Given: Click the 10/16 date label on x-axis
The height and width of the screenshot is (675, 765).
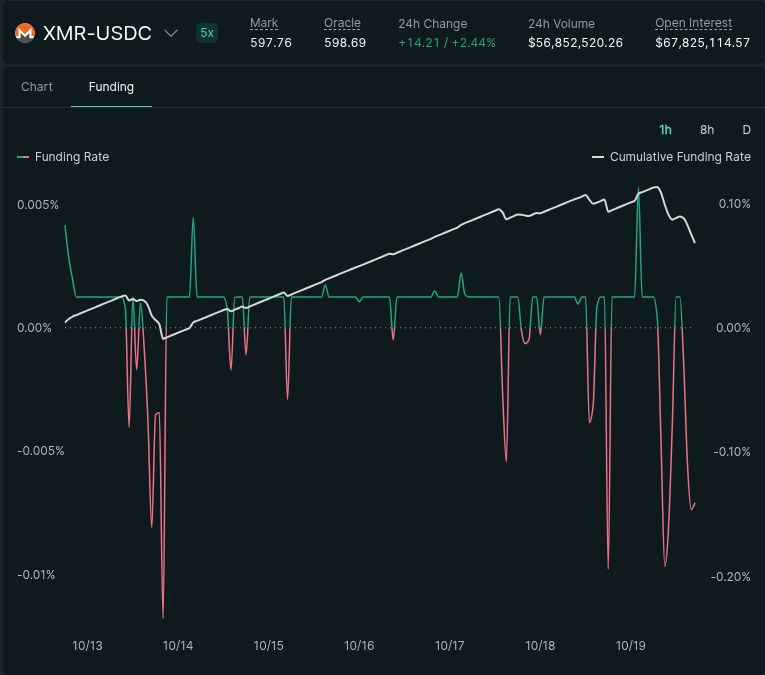Looking at the screenshot, I should [359, 646].
